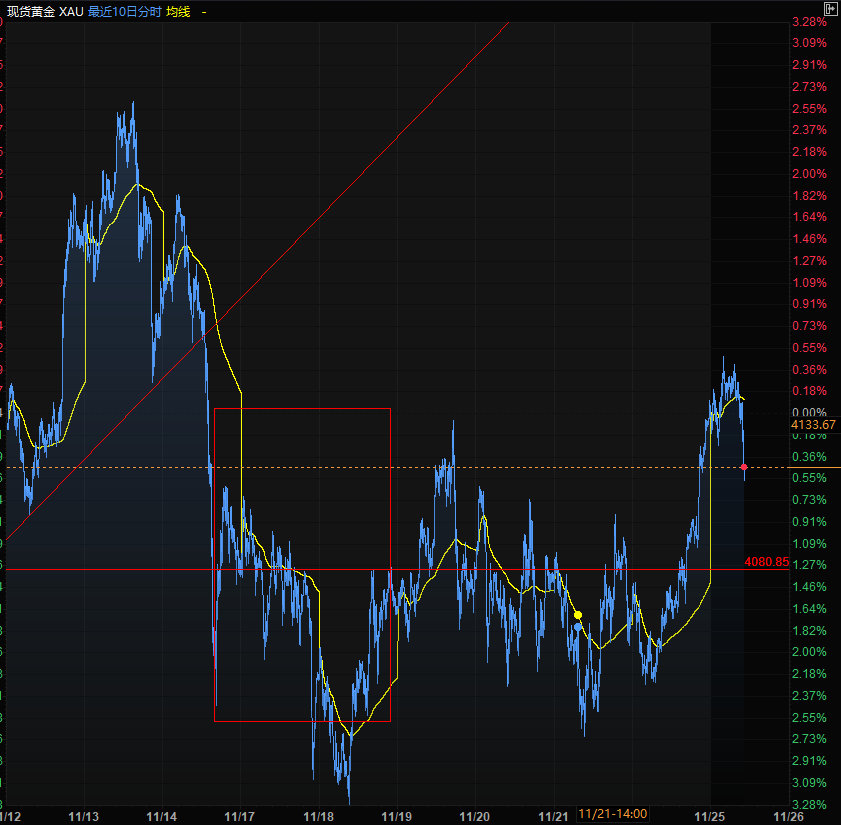Viewport: 841px width, 825px height.
Task: Click the yellow 均线 legend label
Action: click(x=178, y=11)
